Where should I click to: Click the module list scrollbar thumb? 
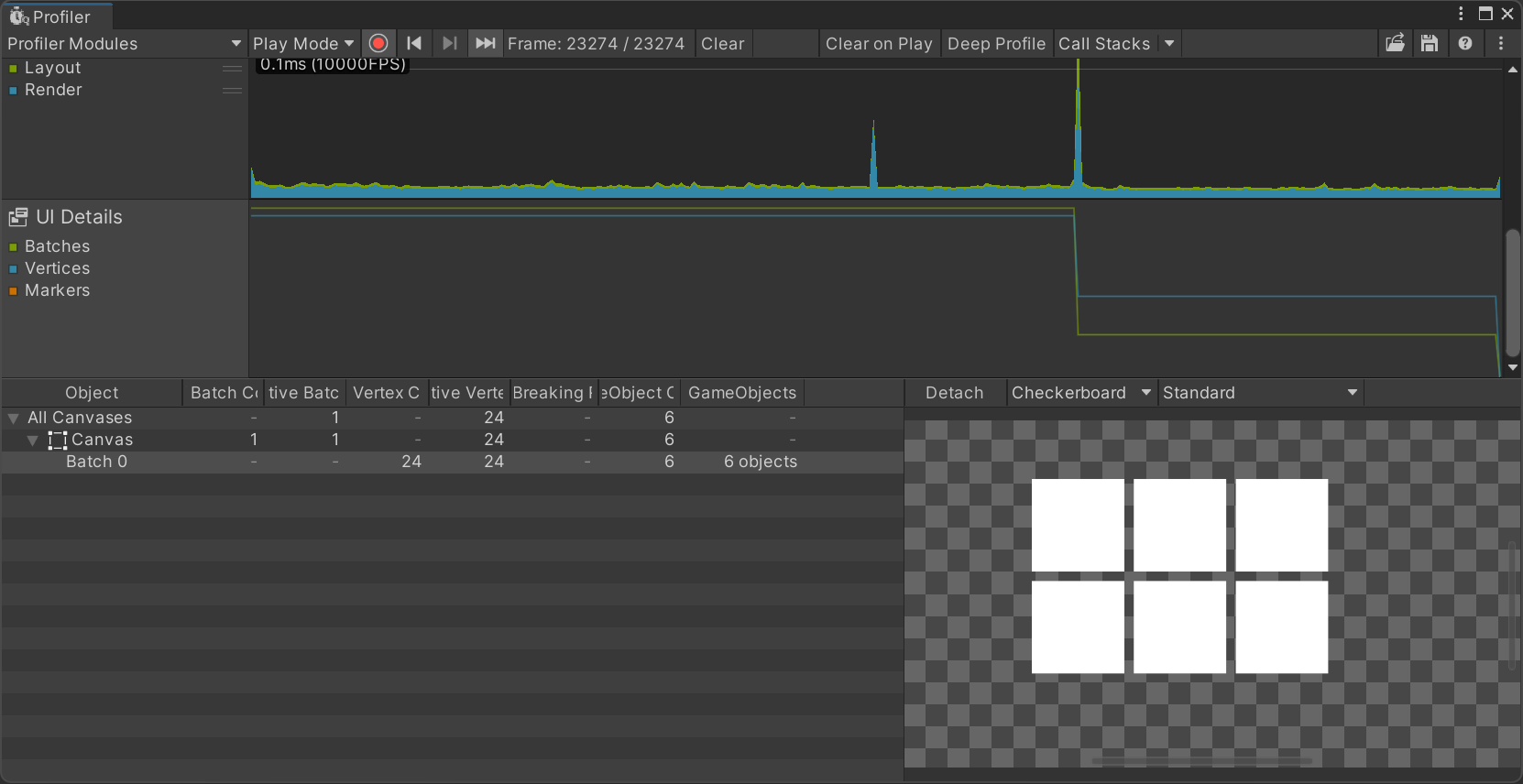(1513, 293)
